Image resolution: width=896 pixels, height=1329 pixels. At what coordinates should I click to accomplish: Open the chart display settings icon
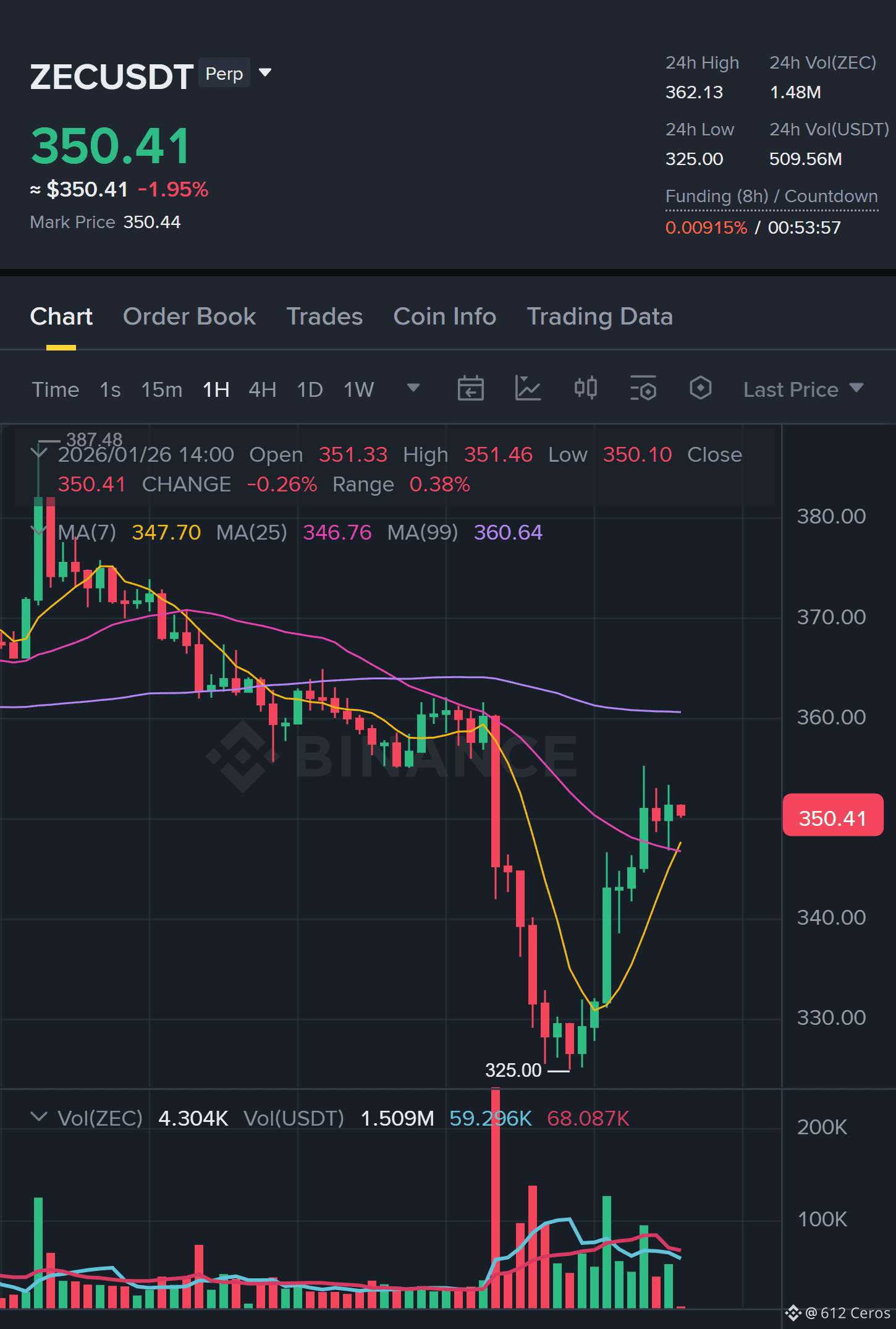point(643,389)
